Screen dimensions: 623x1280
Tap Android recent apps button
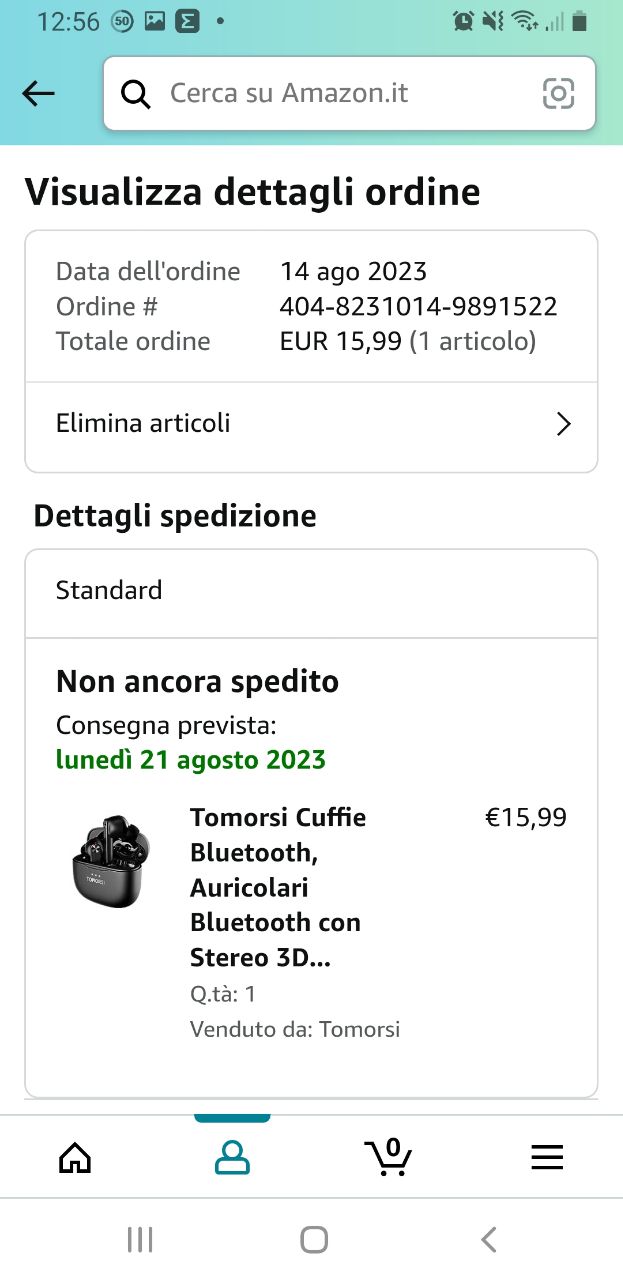[140, 1240]
